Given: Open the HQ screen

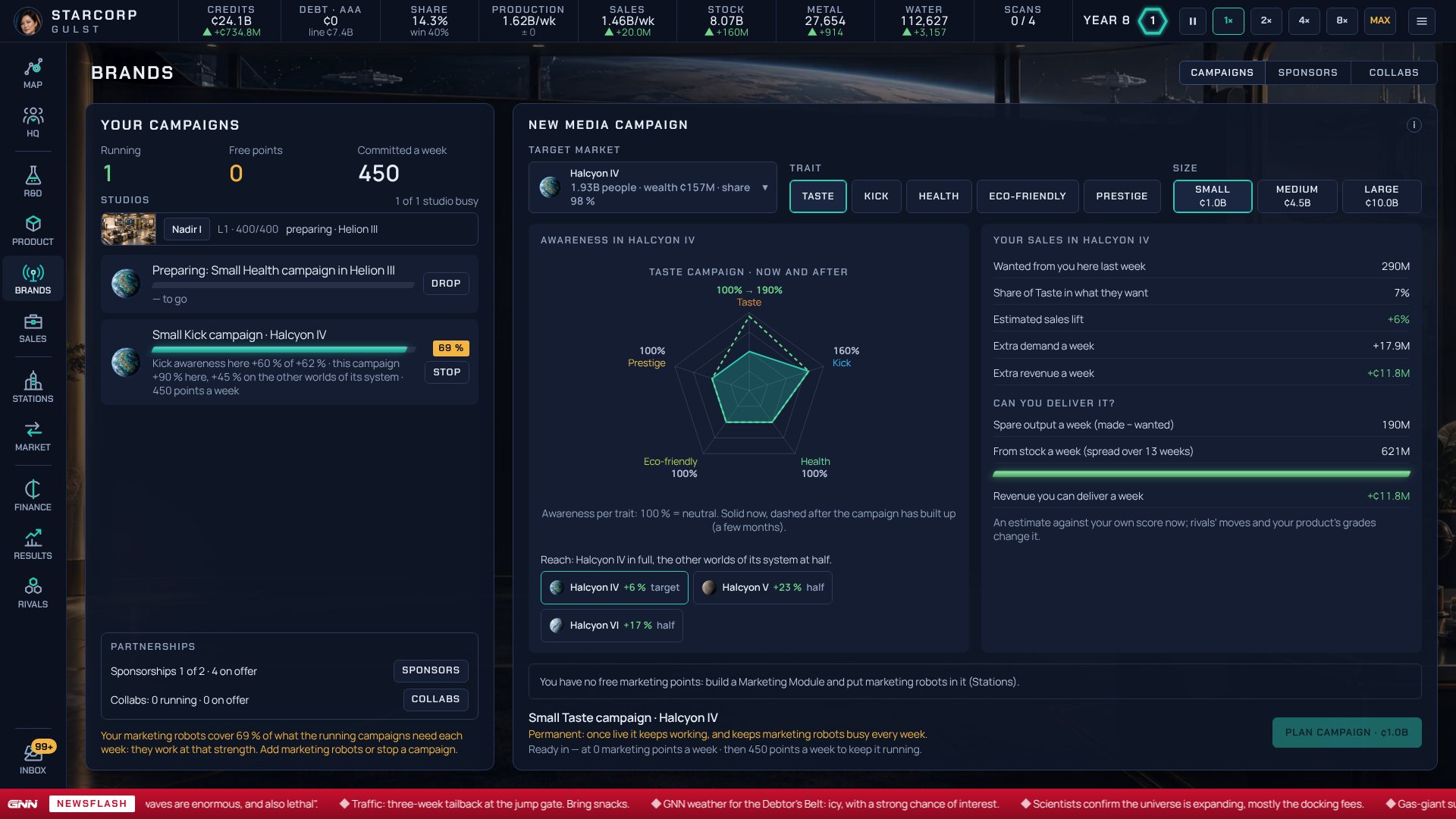Looking at the screenshot, I should click(33, 122).
